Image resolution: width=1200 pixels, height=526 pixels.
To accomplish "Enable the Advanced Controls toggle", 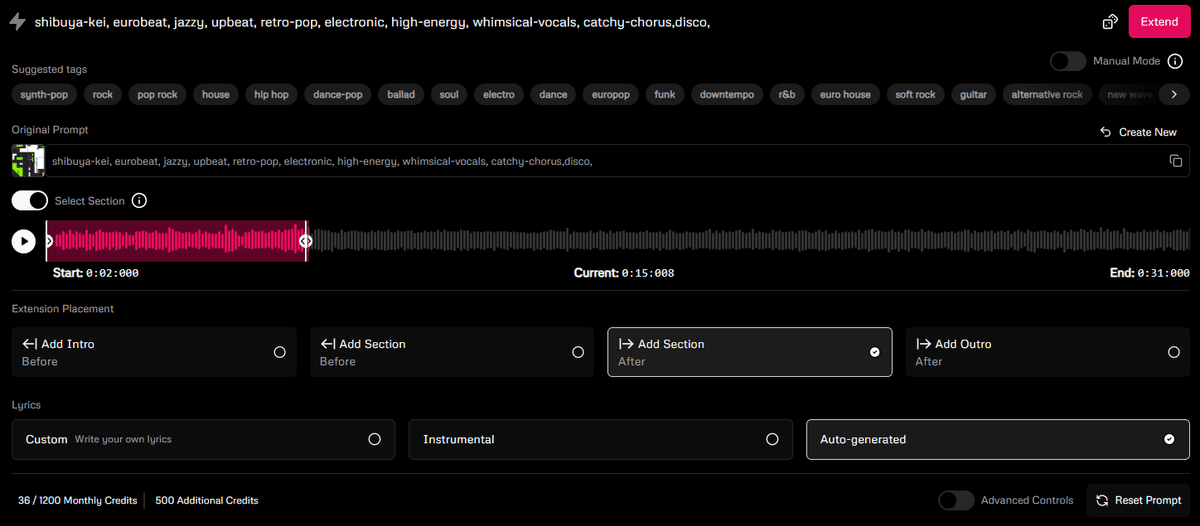I will pyautogui.click(x=956, y=500).
